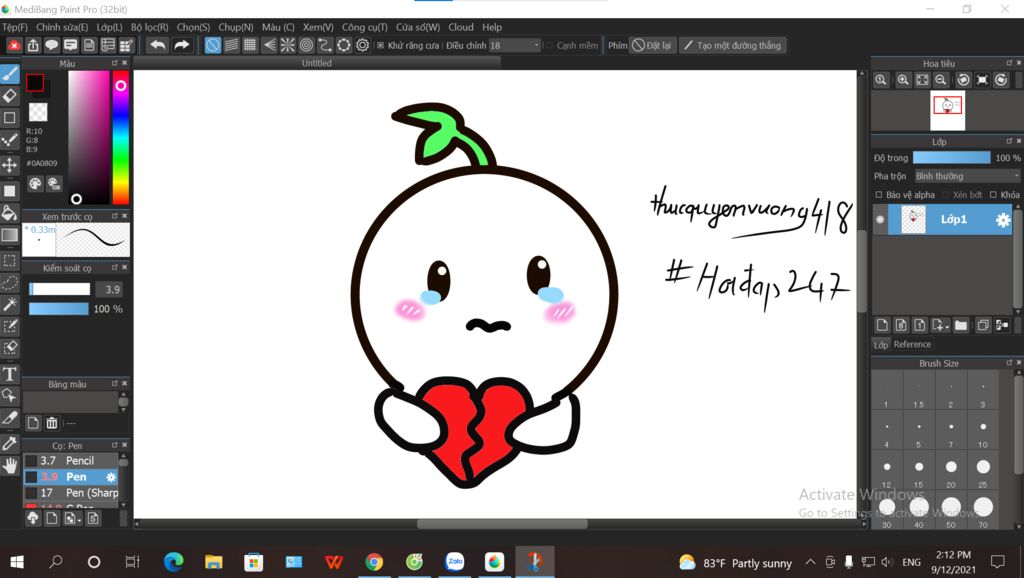Open Lớp1 layer settings gear
This screenshot has height=578, width=1024.
[x=1002, y=220]
